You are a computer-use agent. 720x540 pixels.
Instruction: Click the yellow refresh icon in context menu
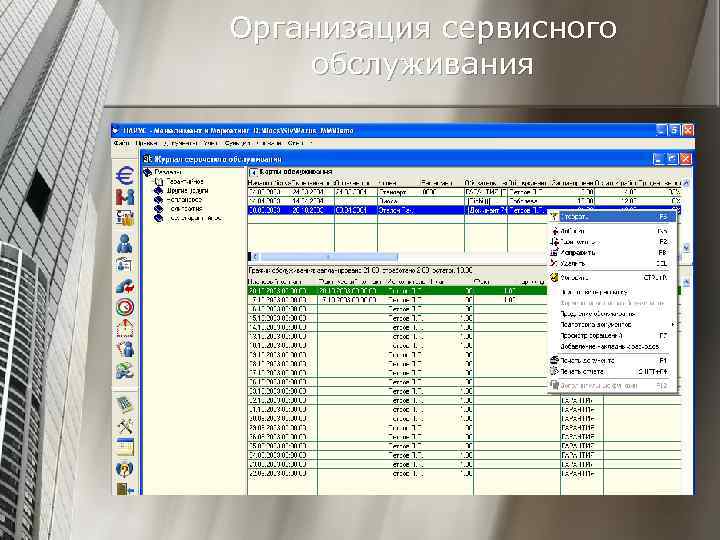pyautogui.click(x=554, y=277)
